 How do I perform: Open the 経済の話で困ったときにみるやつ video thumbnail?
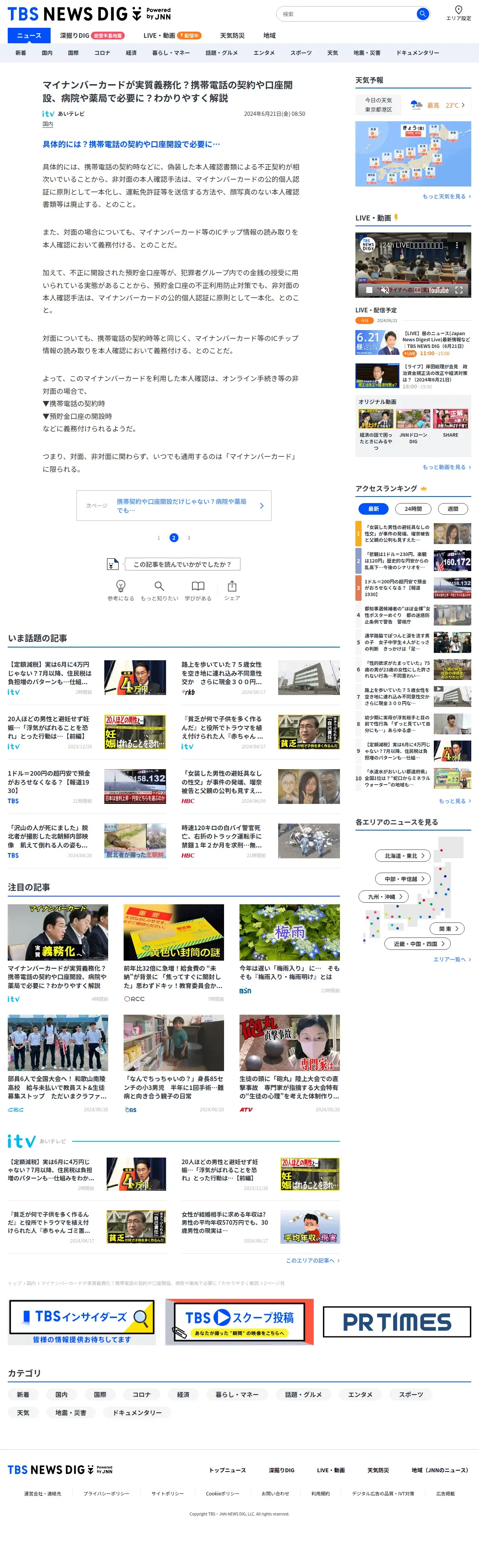tap(375, 419)
